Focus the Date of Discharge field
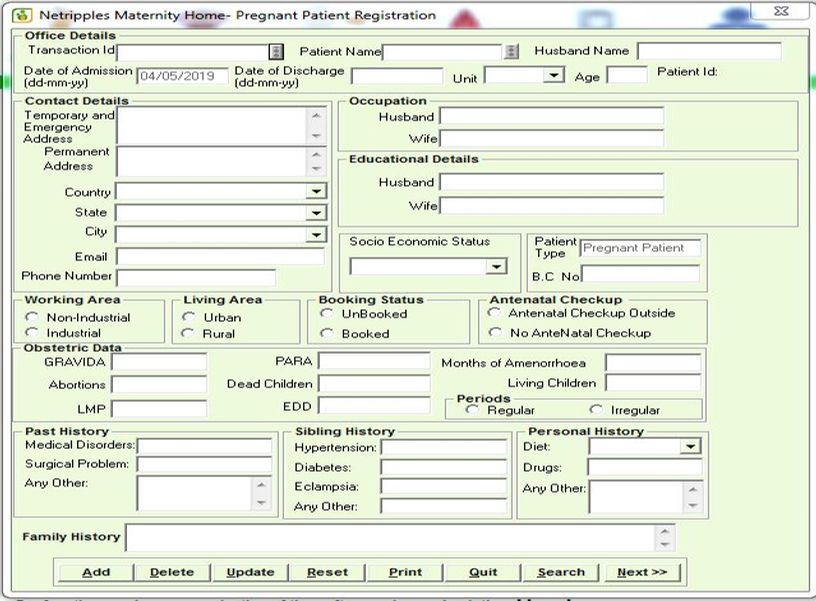816x601 pixels. (x=397, y=76)
